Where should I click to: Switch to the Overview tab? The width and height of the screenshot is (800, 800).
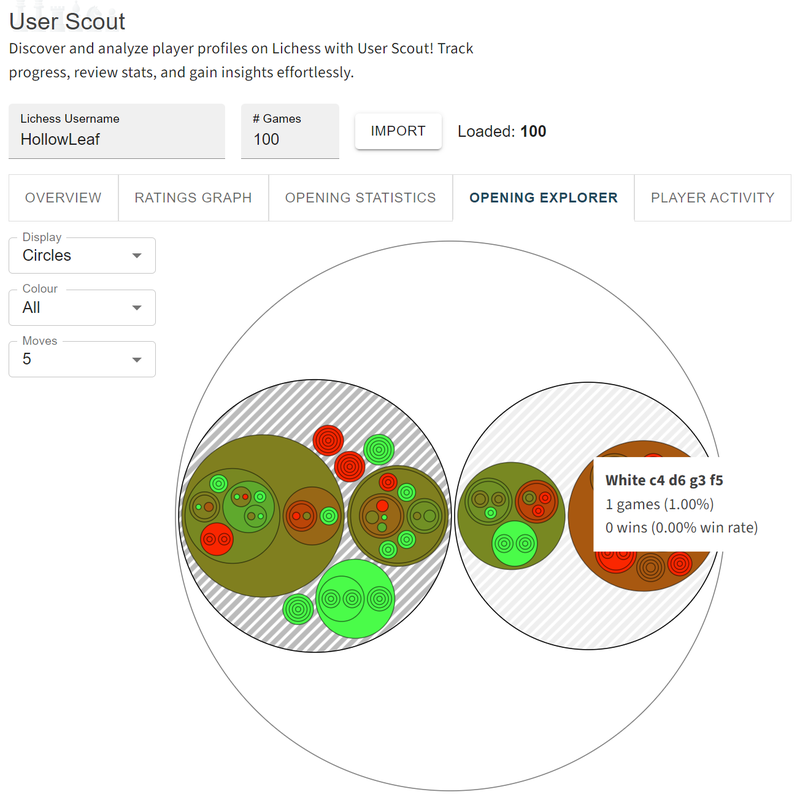63,198
